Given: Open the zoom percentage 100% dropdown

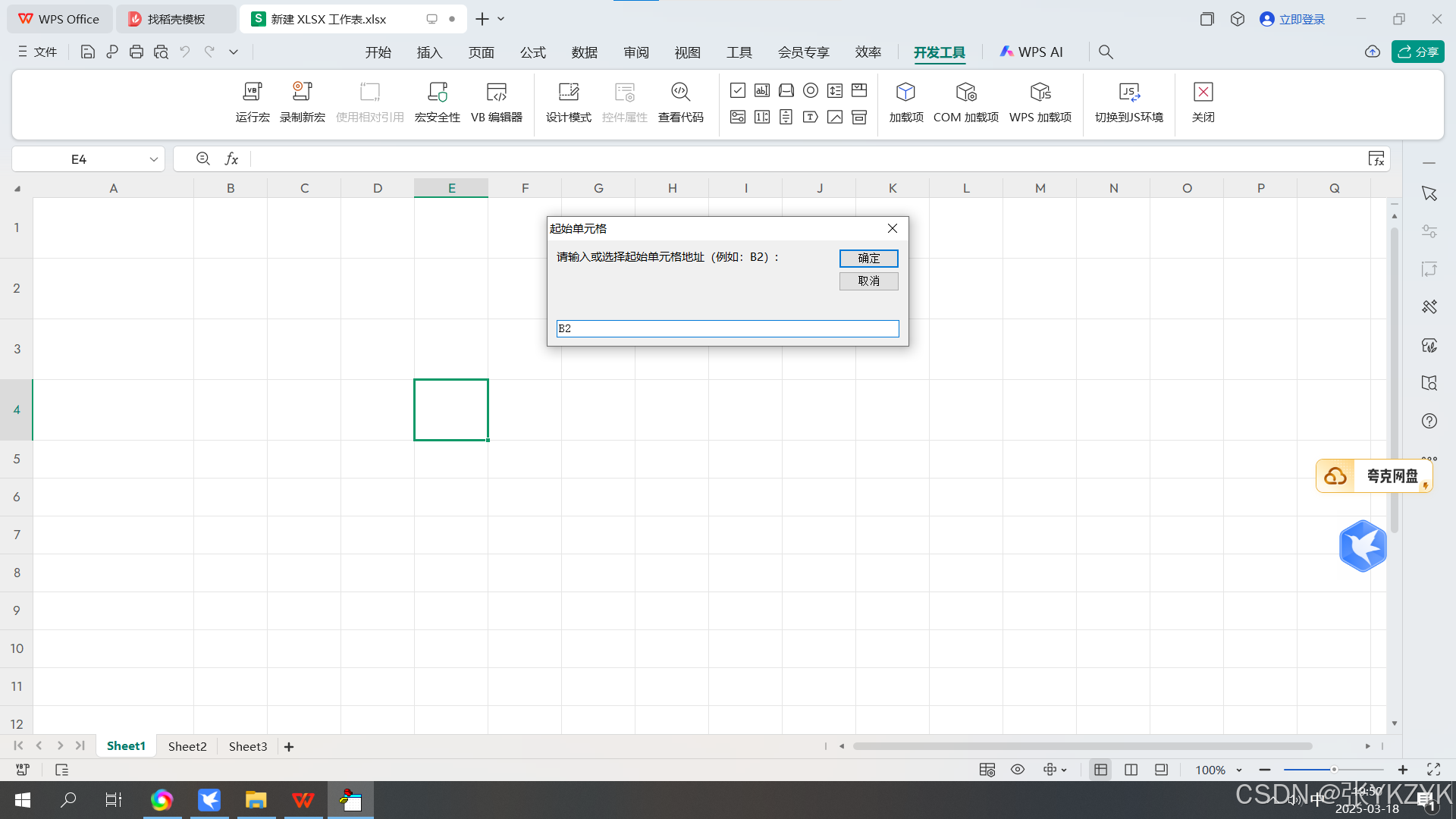Looking at the screenshot, I should pyautogui.click(x=1239, y=770).
